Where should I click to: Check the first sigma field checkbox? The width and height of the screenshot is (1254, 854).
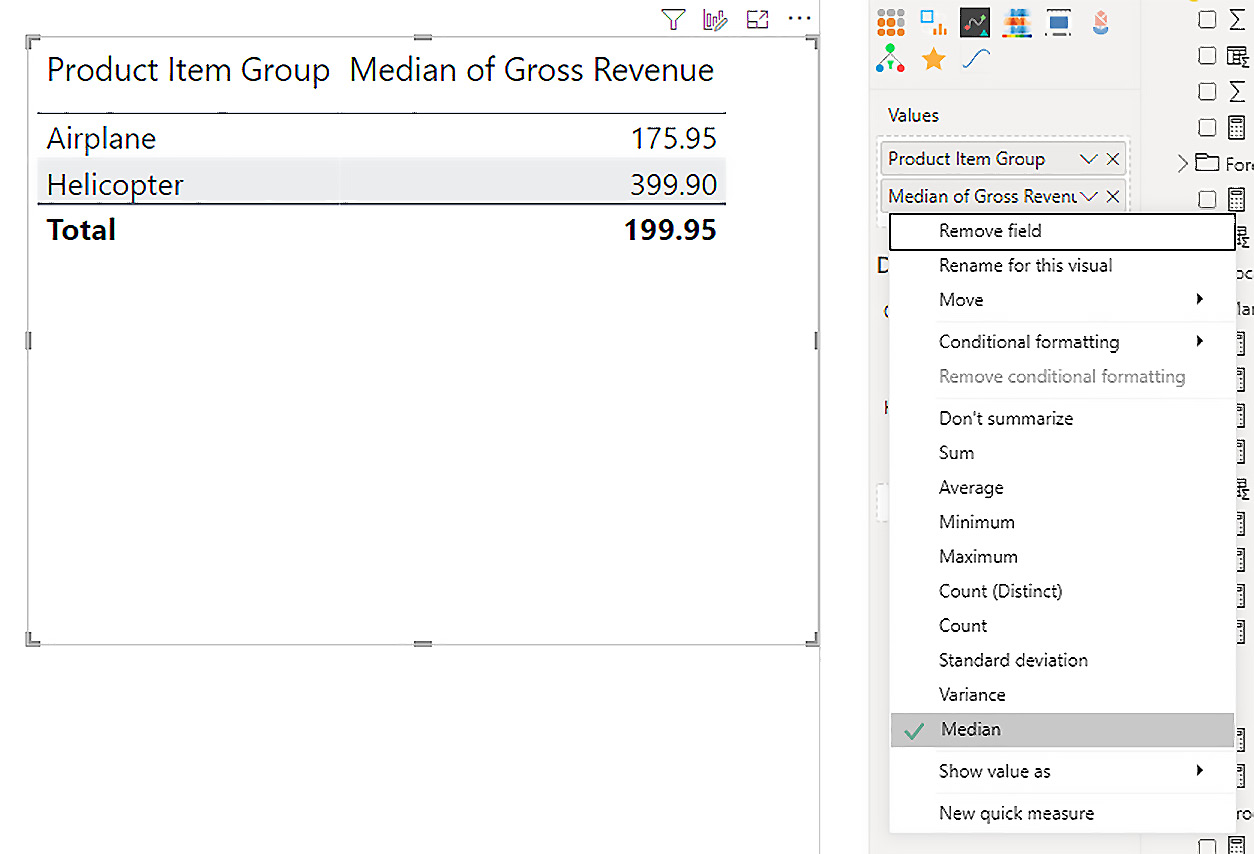pos(1208,19)
